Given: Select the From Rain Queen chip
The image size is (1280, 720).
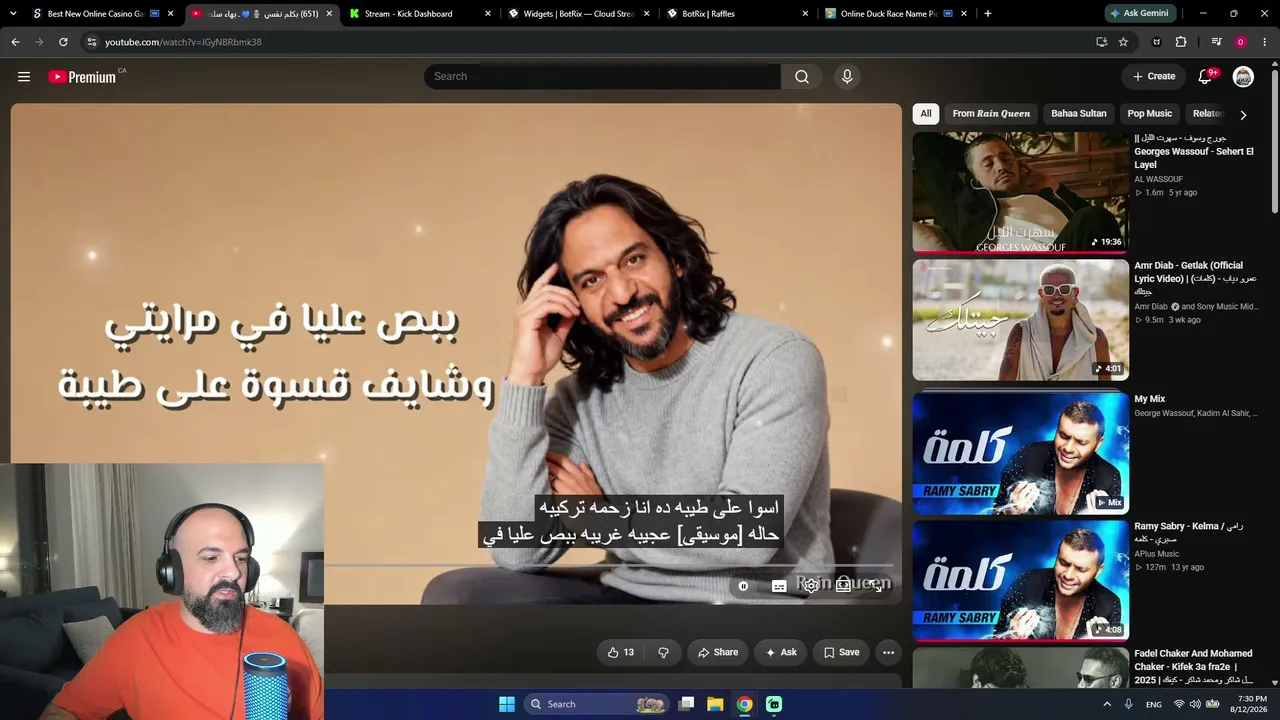Looking at the screenshot, I should 991,114.
